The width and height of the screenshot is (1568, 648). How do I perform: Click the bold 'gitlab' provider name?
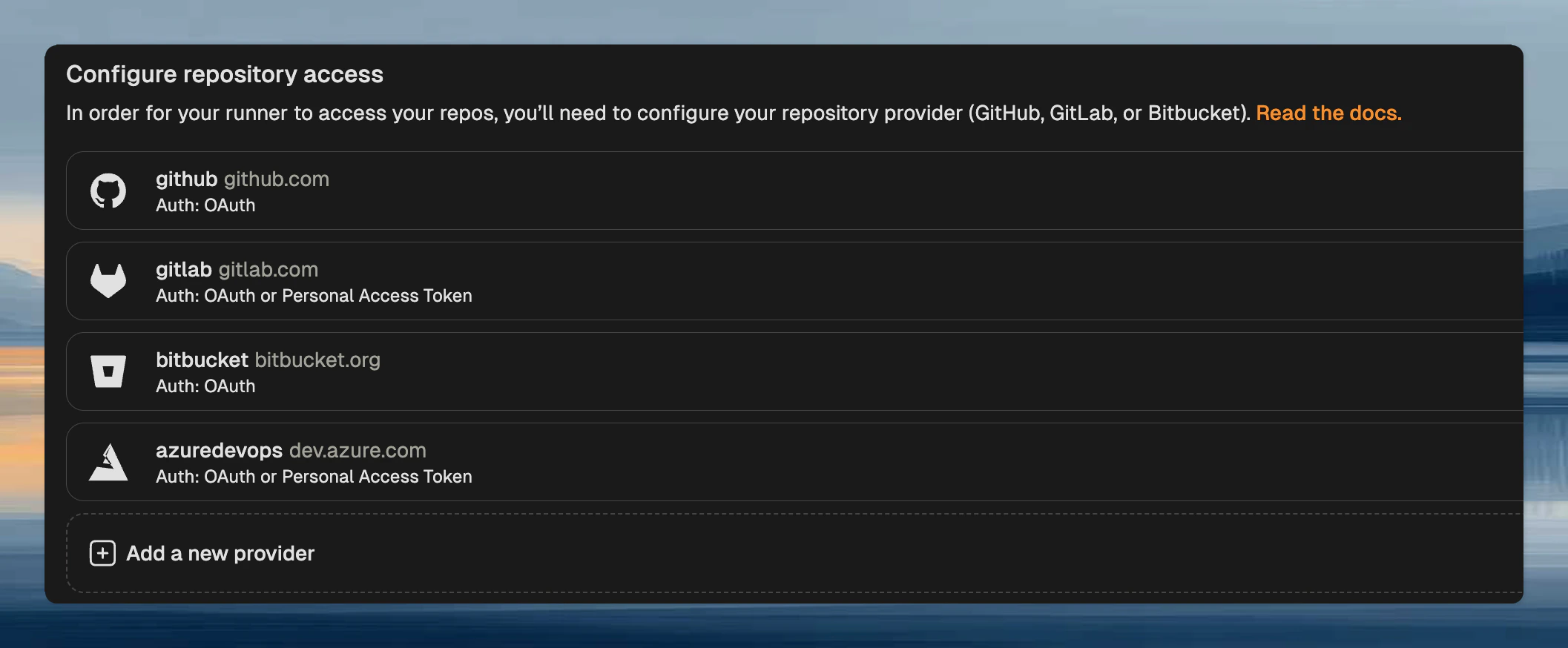coord(184,270)
